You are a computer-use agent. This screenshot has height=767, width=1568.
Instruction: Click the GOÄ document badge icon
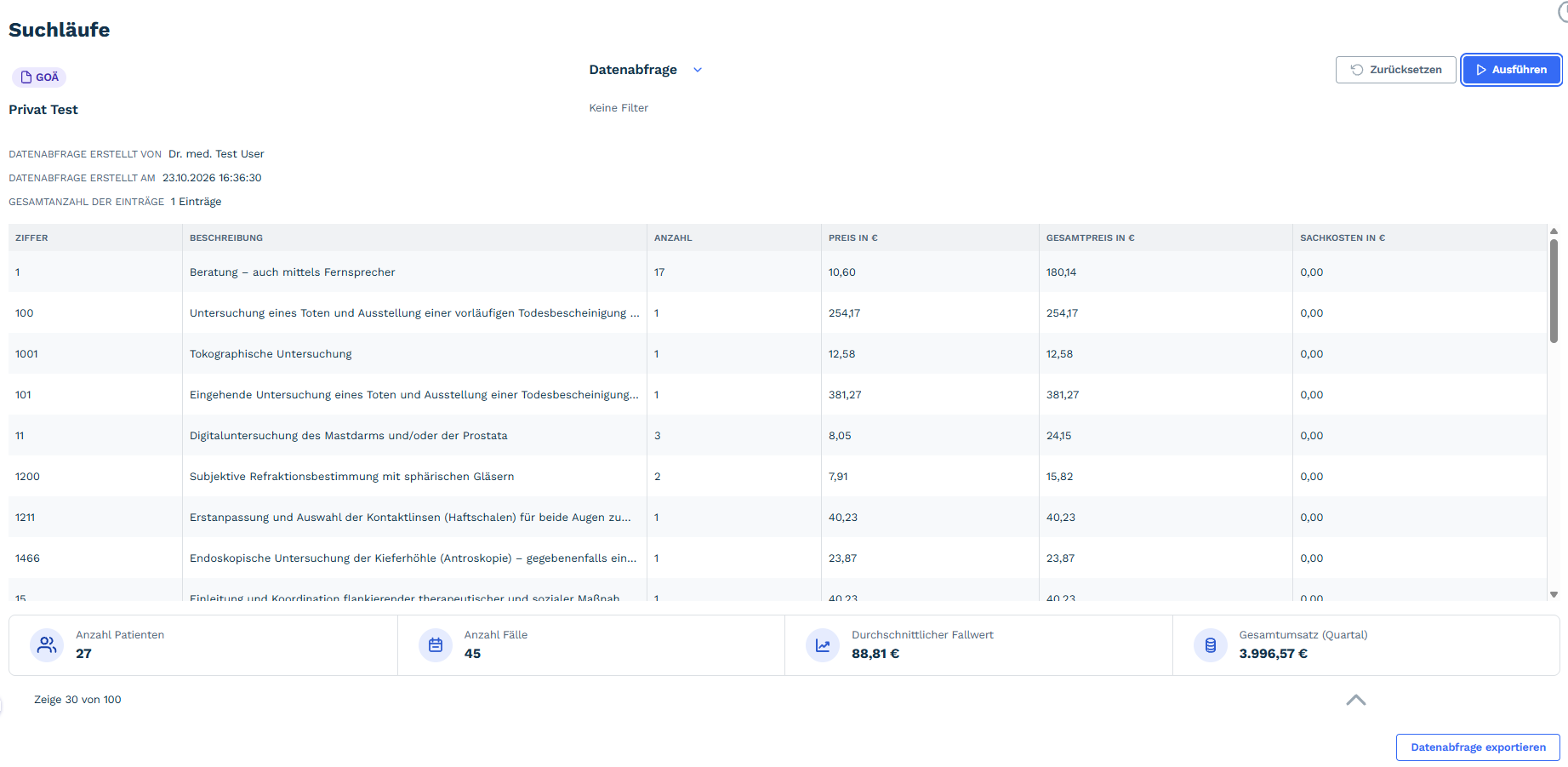click(x=26, y=77)
